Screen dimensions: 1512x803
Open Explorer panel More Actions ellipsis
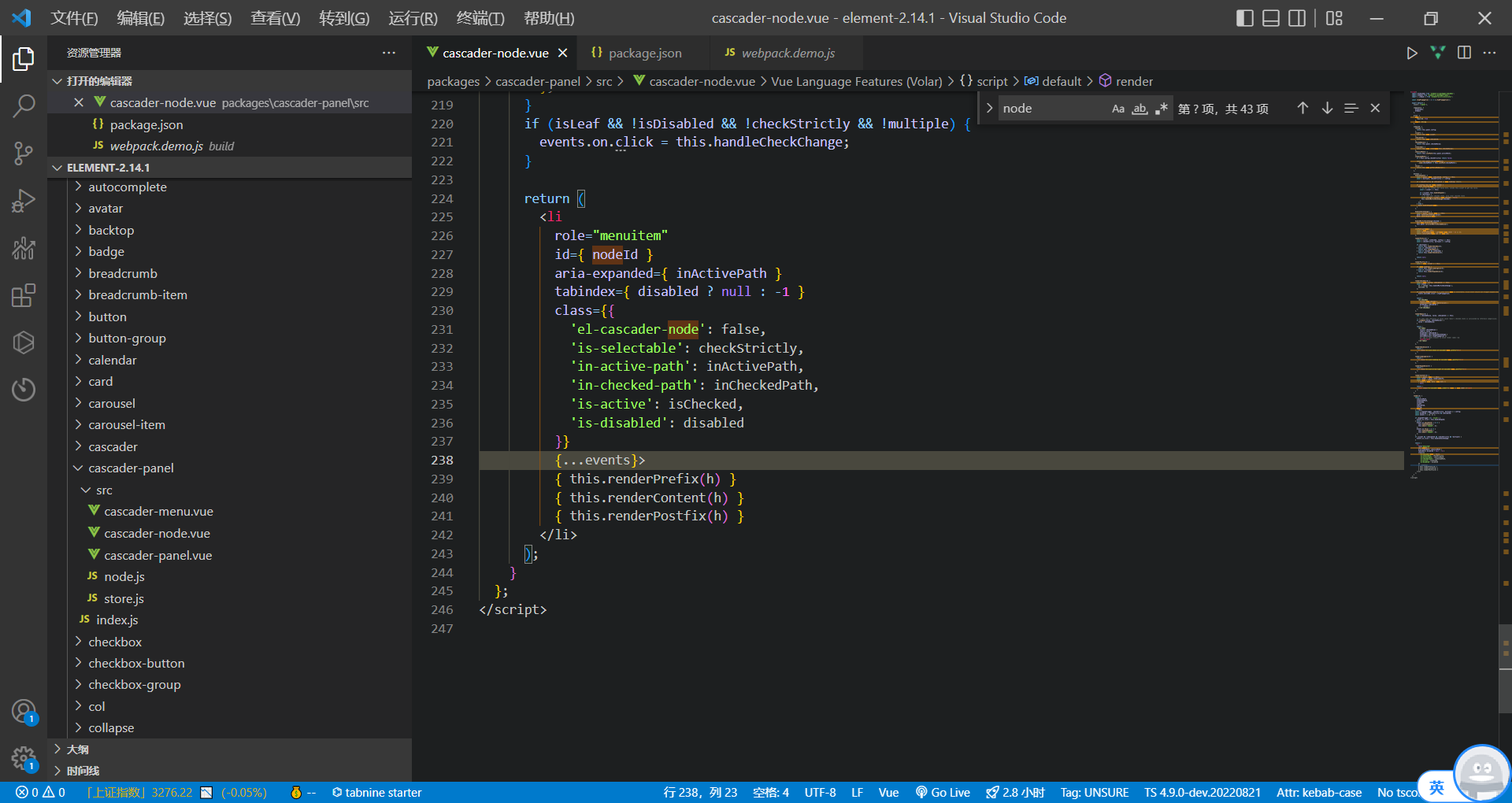(389, 53)
